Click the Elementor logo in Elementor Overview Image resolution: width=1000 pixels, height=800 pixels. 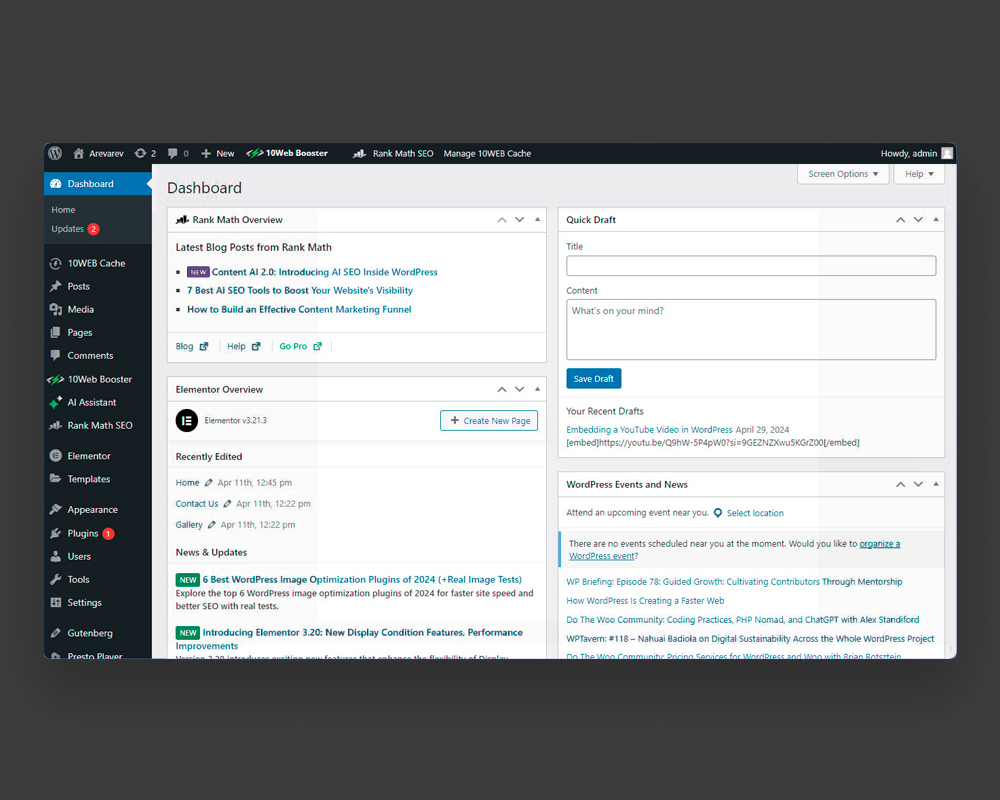(186, 421)
